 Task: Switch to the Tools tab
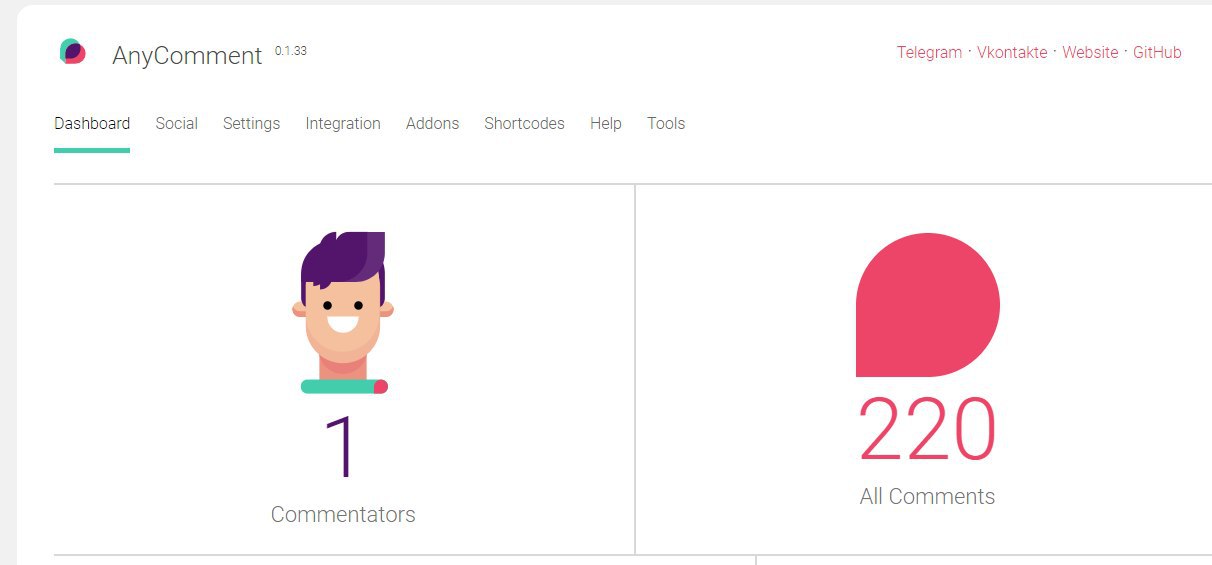pos(666,124)
